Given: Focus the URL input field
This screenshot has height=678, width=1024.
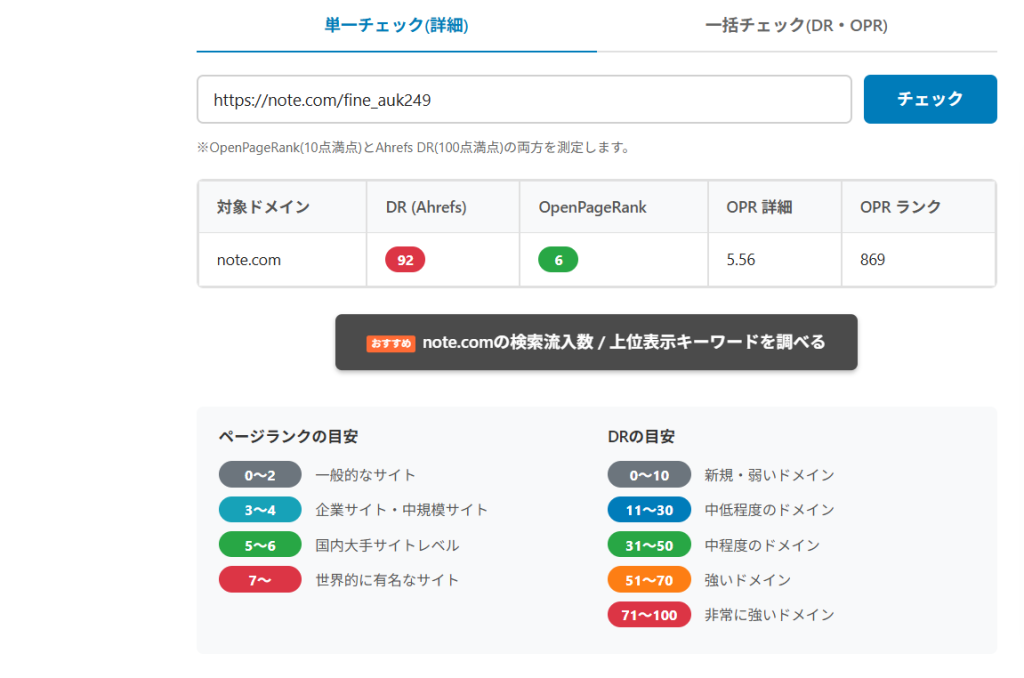Looking at the screenshot, I should coord(524,99).
